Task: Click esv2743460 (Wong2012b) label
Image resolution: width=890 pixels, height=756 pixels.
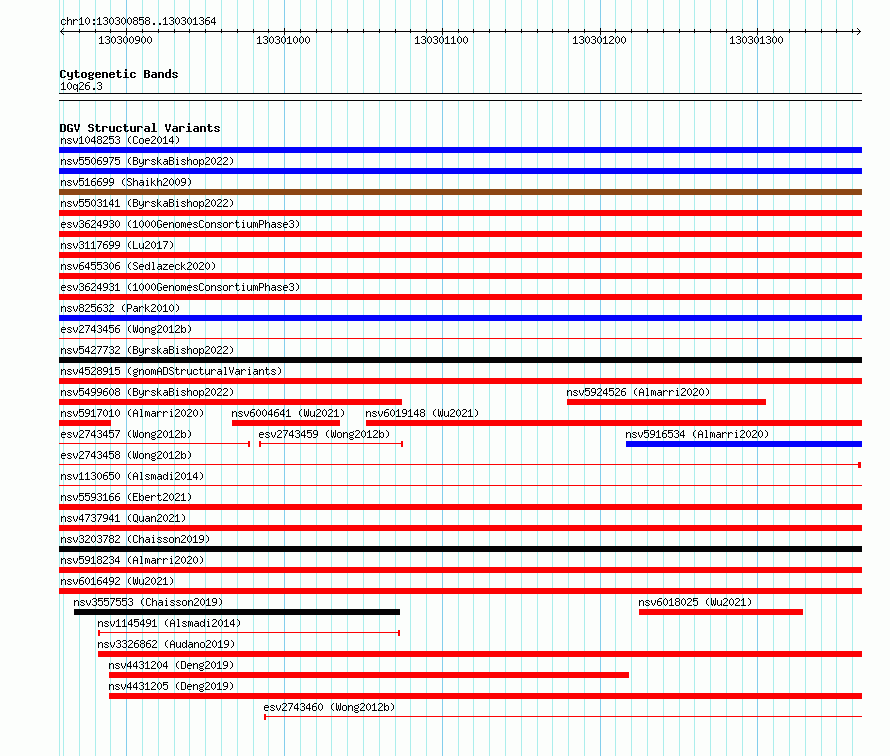Action: (x=329, y=707)
